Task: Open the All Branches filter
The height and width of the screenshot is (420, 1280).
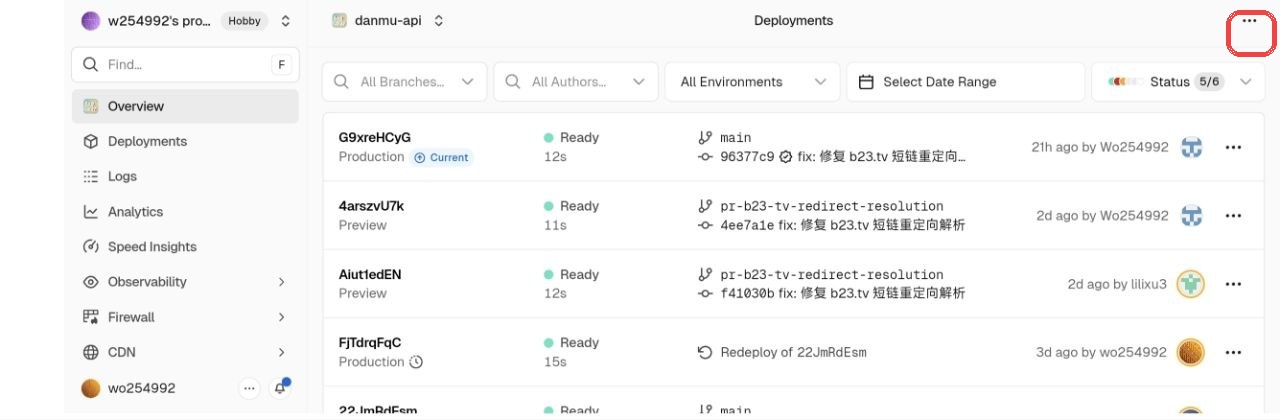Action: pos(404,82)
